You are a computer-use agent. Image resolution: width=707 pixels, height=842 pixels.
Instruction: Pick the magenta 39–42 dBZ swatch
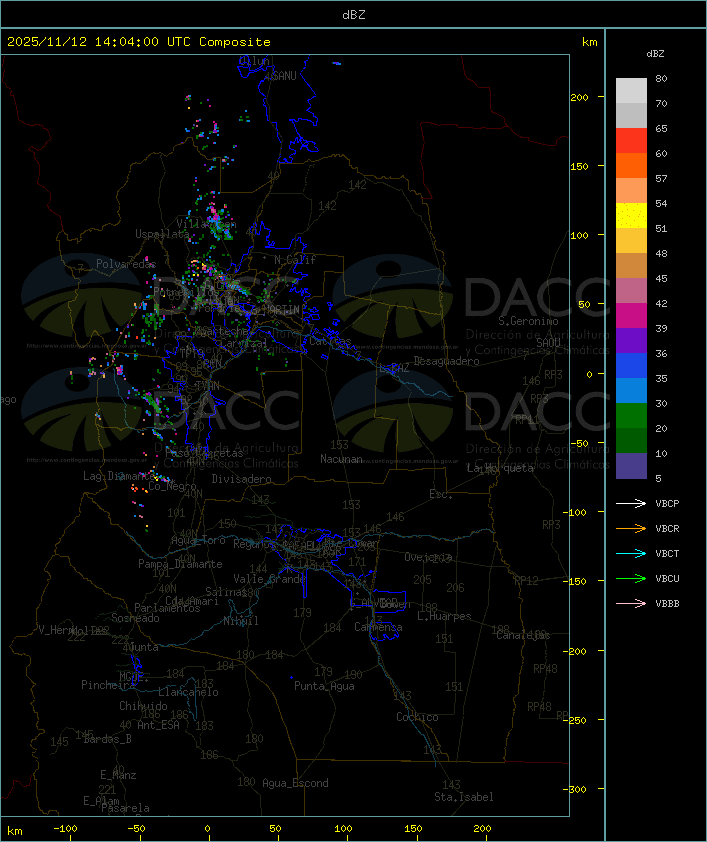click(631, 316)
